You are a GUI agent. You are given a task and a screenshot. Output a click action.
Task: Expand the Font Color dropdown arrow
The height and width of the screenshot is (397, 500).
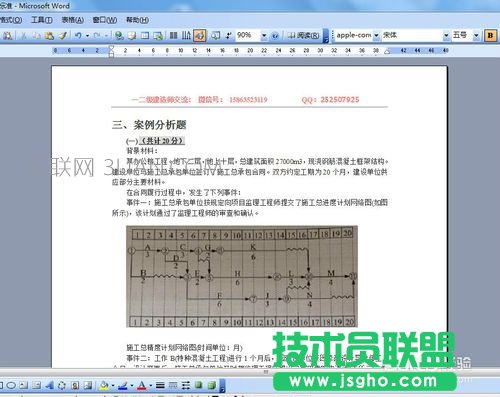(x=151, y=386)
